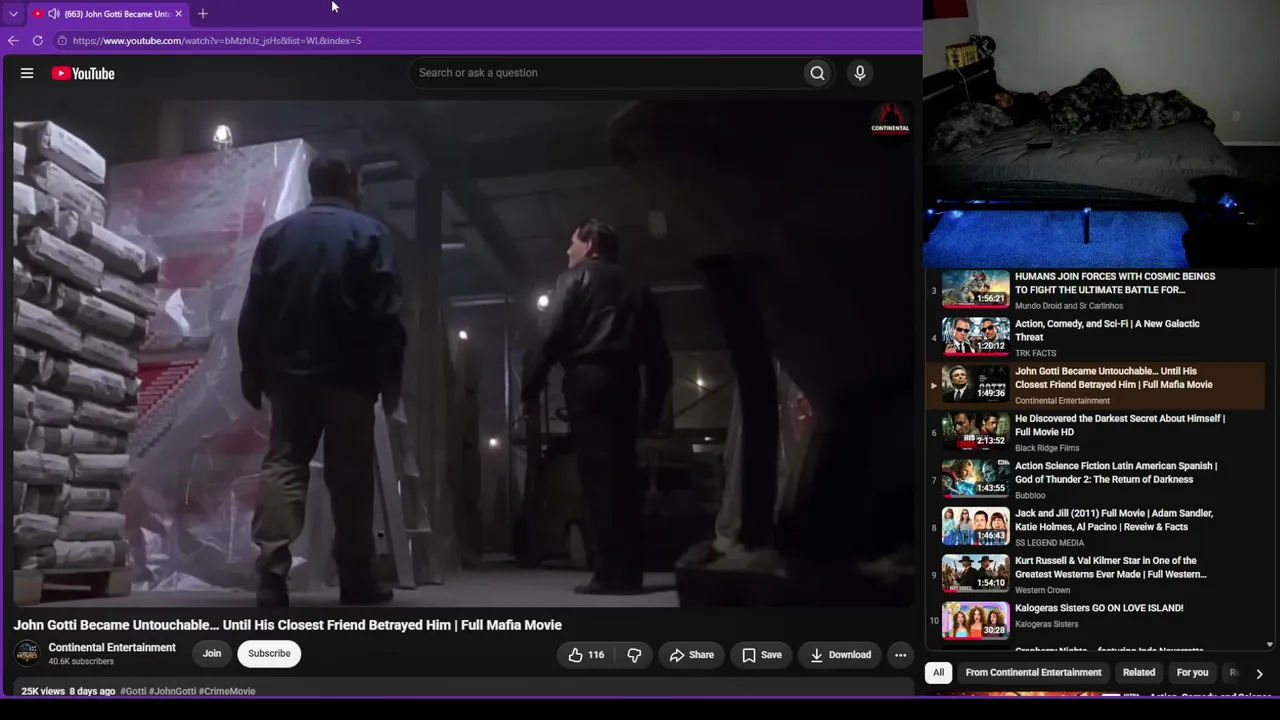Open the Continental Entertainment channel name

coord(112,647)
